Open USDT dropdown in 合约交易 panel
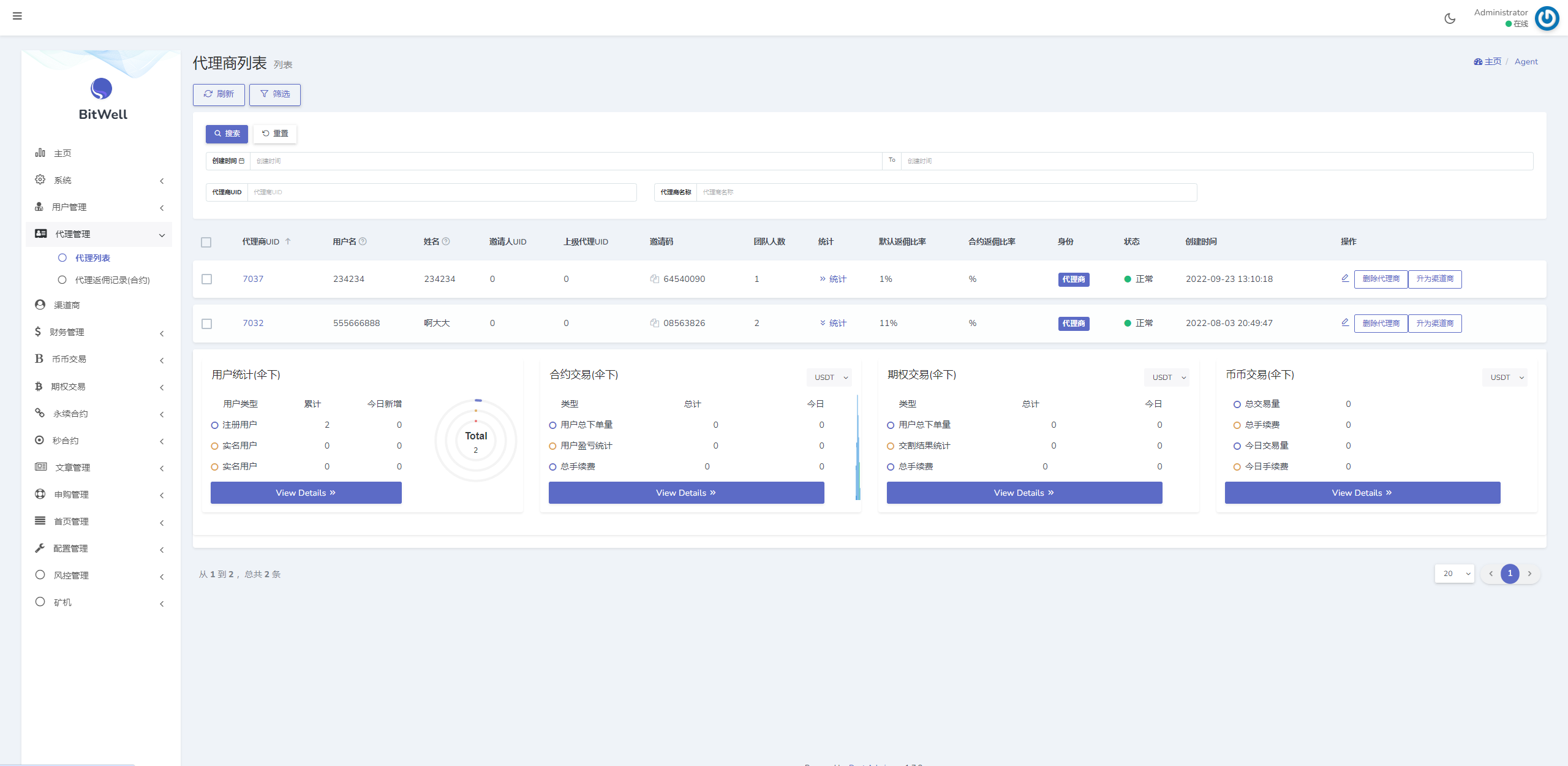 (829, 377)
